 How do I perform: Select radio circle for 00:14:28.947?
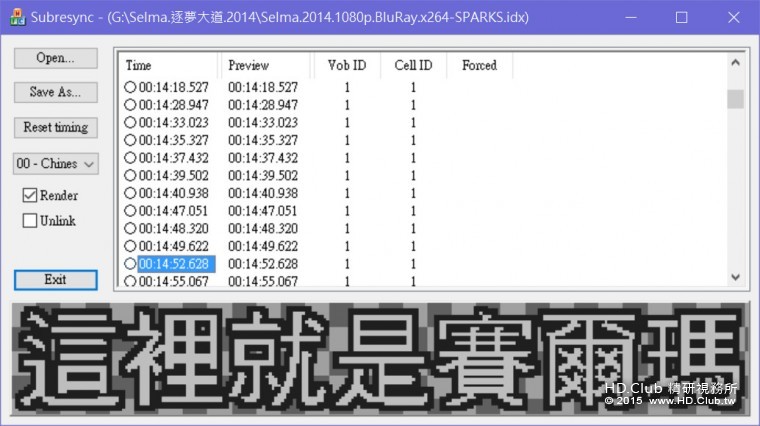click(x=130, y=105)
